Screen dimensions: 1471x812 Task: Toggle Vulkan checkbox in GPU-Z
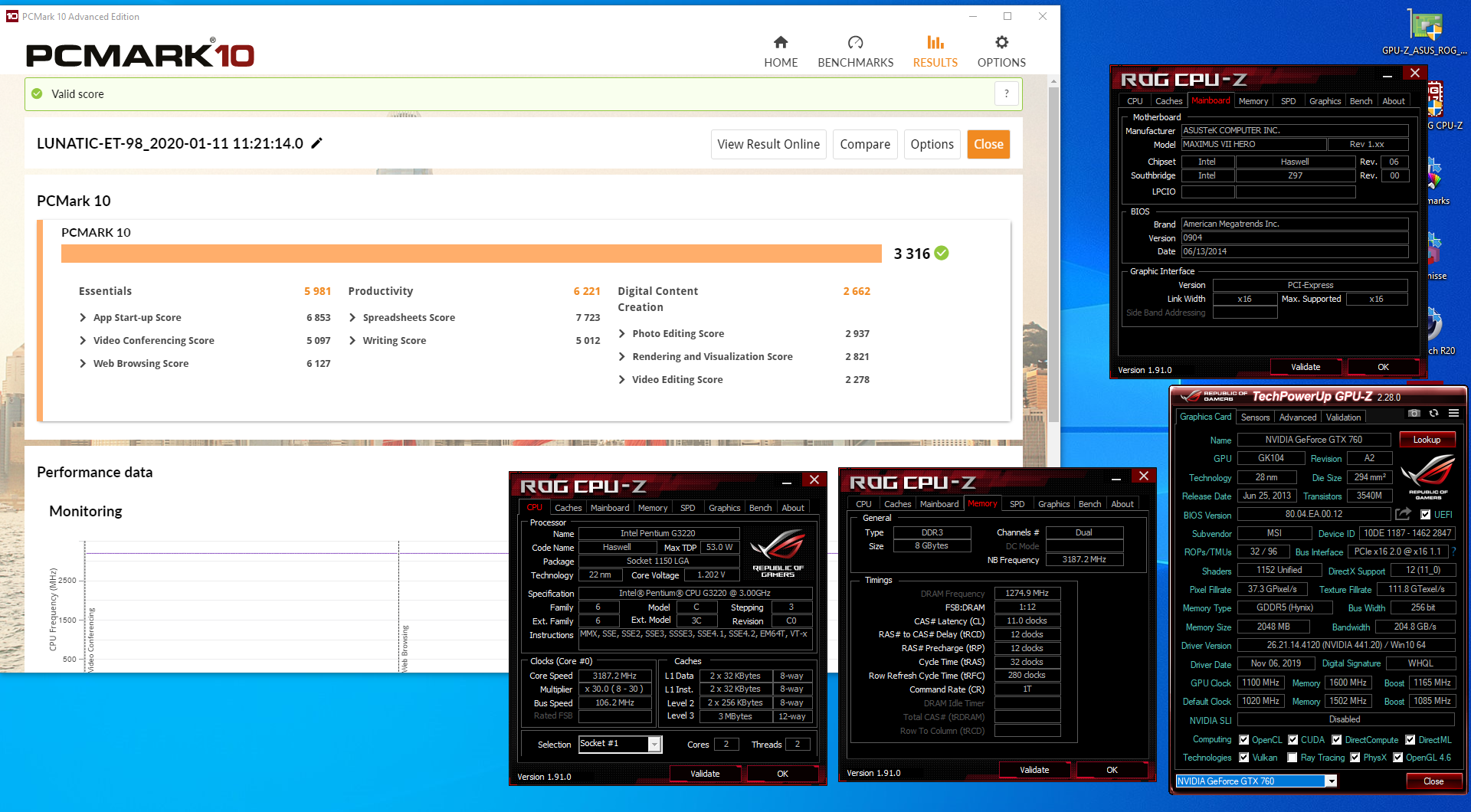[1244, 758]
